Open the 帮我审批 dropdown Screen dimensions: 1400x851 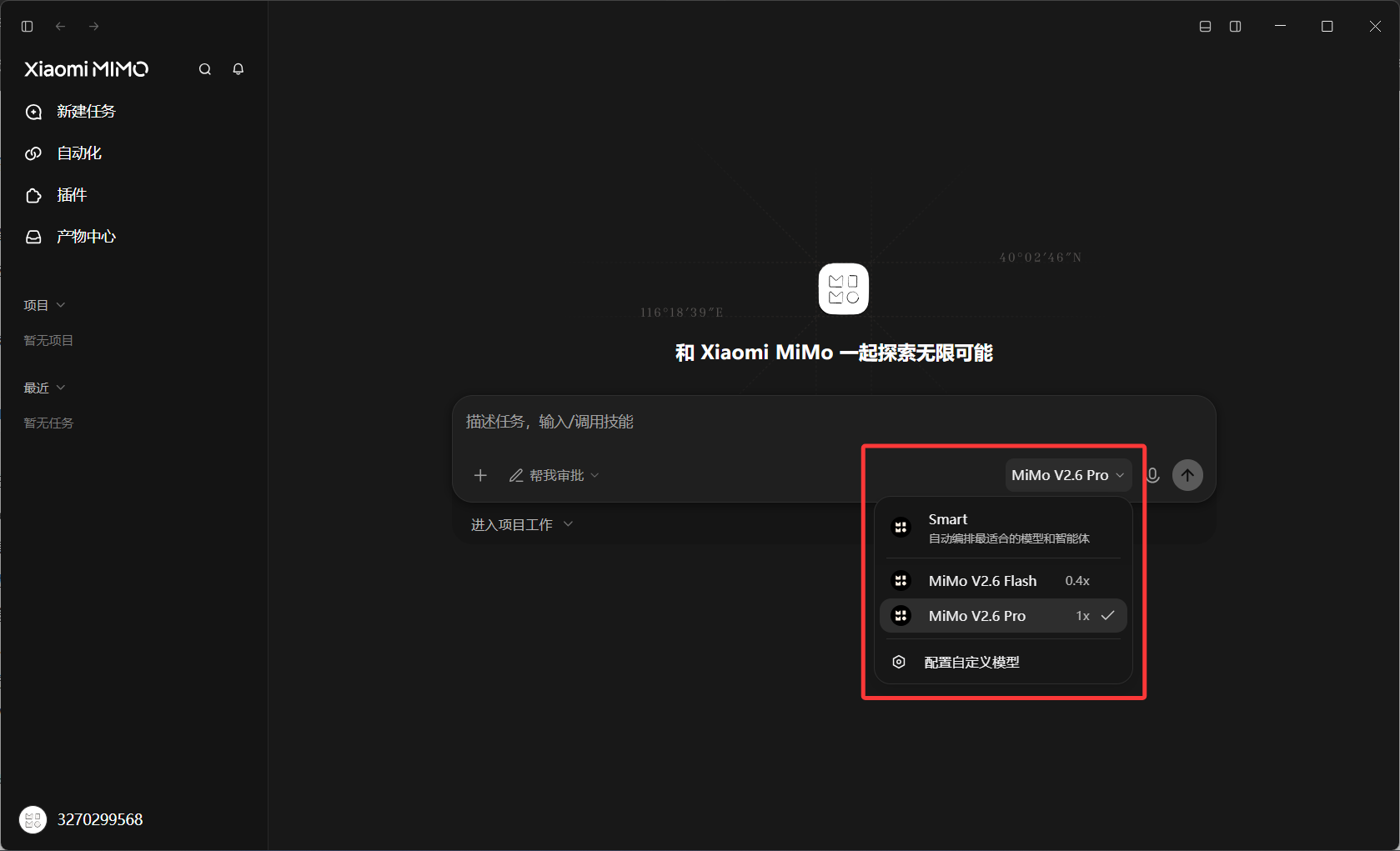(x=554, y=475)
